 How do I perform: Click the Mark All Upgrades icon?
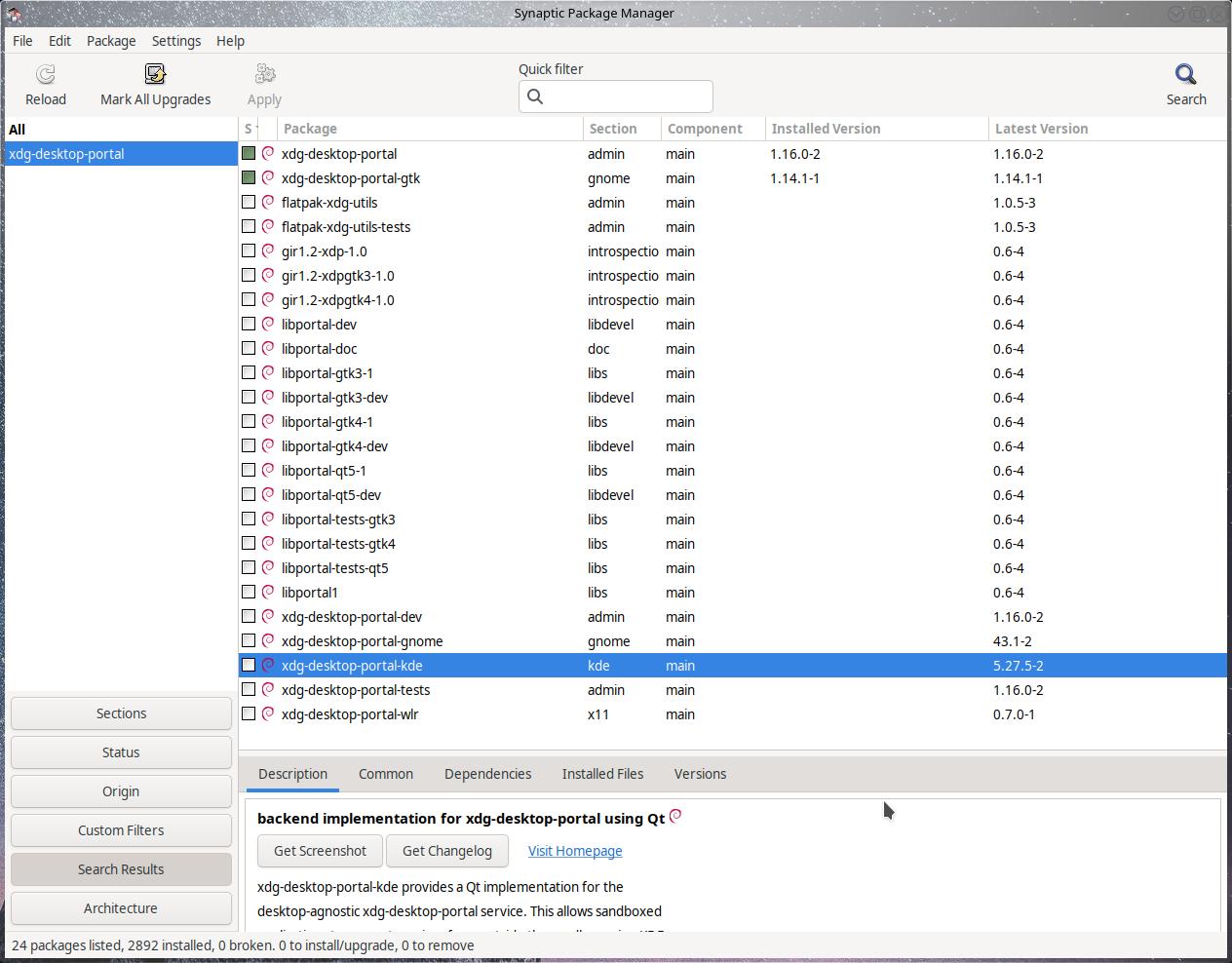coord(155,74)
